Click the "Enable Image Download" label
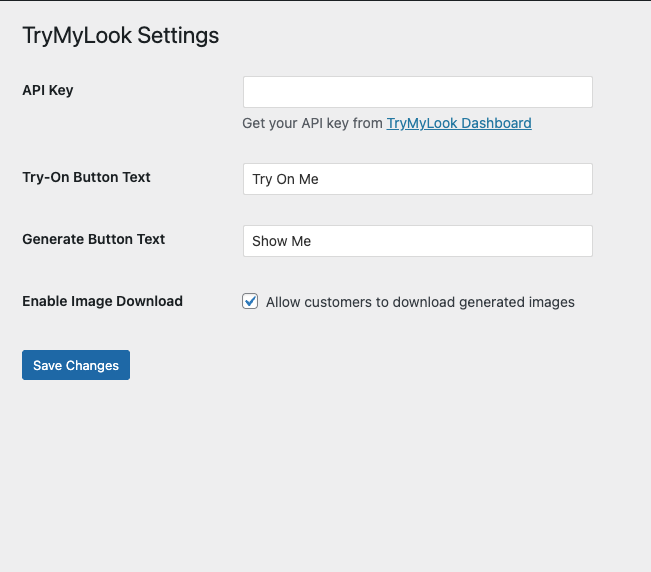Viewport: 651px width, 572px height. click(x=102, y=301)
